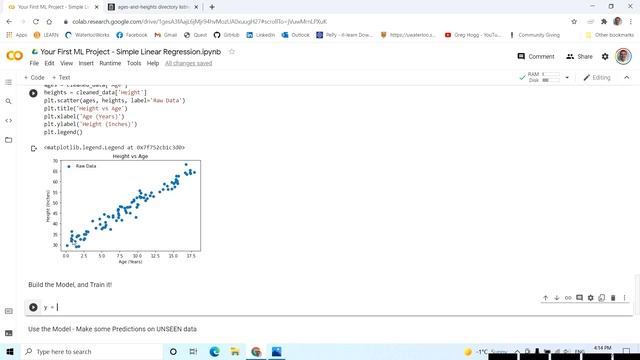Click the Share button
The height and width of the screenshot is (360, 640).
coord(579,56)
